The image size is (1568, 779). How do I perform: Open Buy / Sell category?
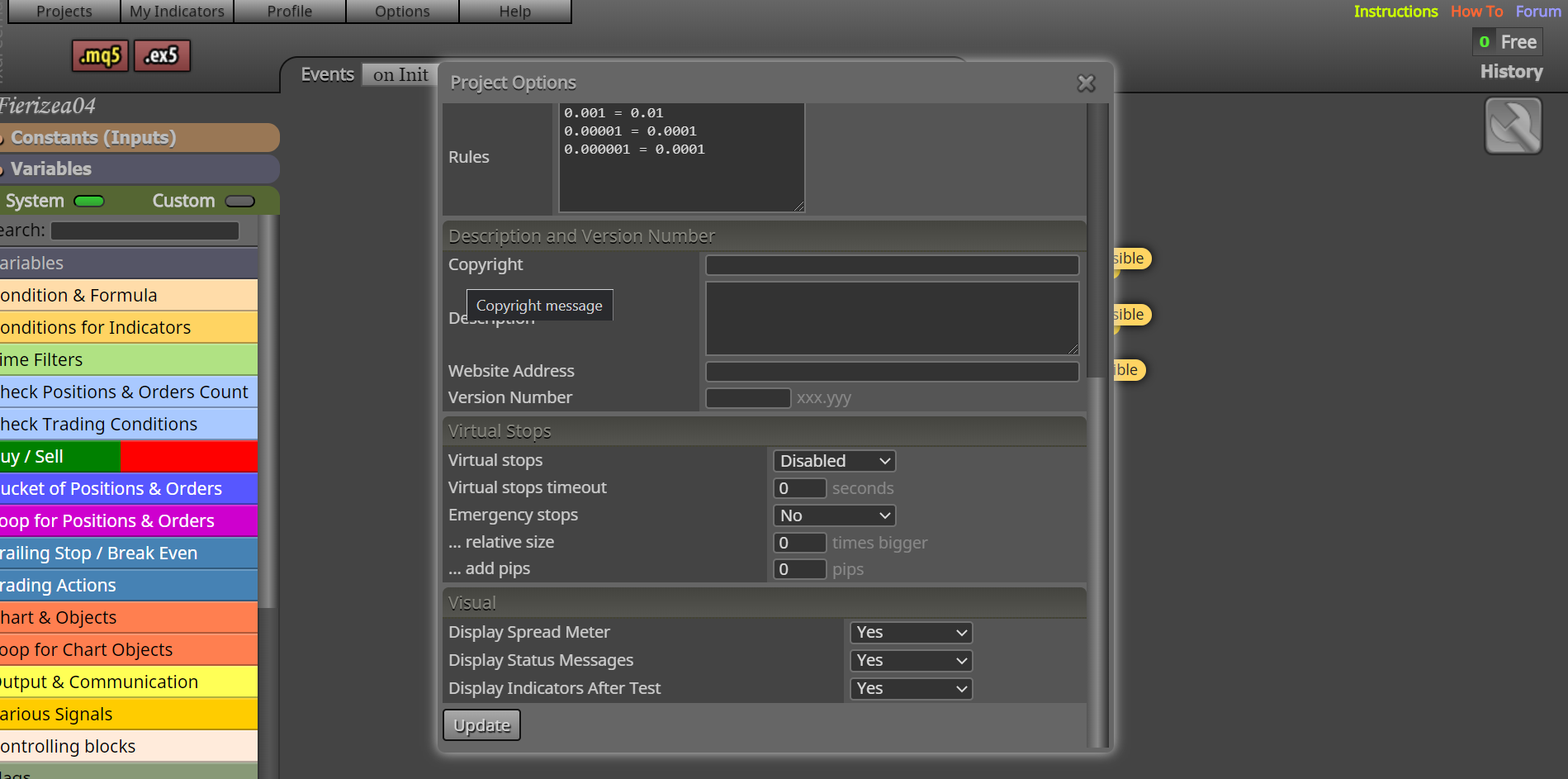click(129, 457)
